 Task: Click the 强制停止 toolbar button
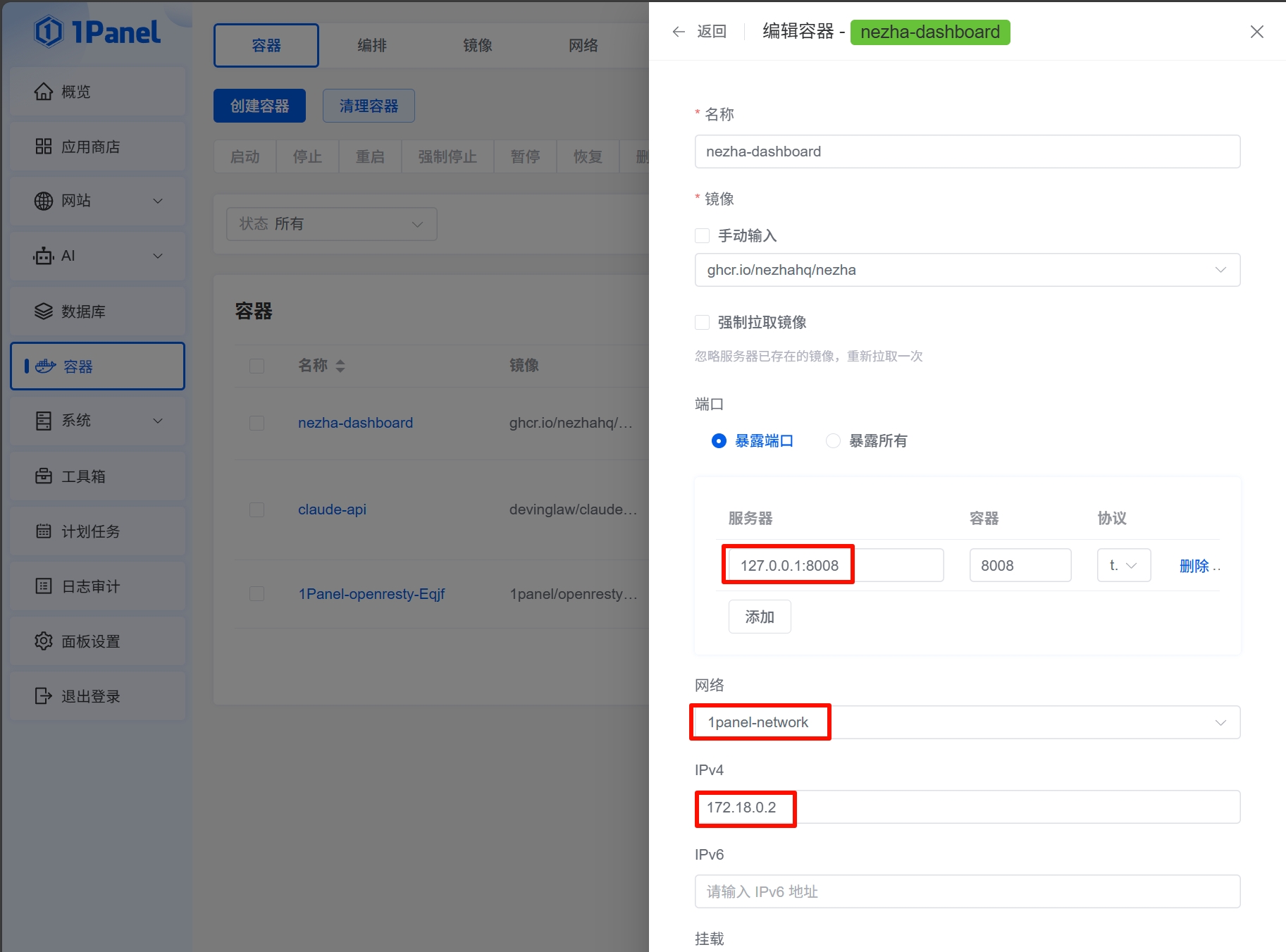tap(447, 156)
